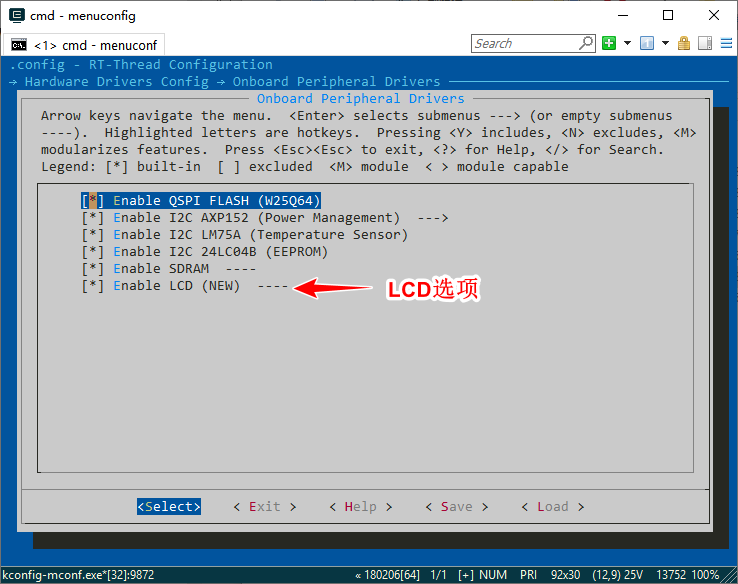
Task: Toggle the split pane view icon
Action: click(704, 43)
